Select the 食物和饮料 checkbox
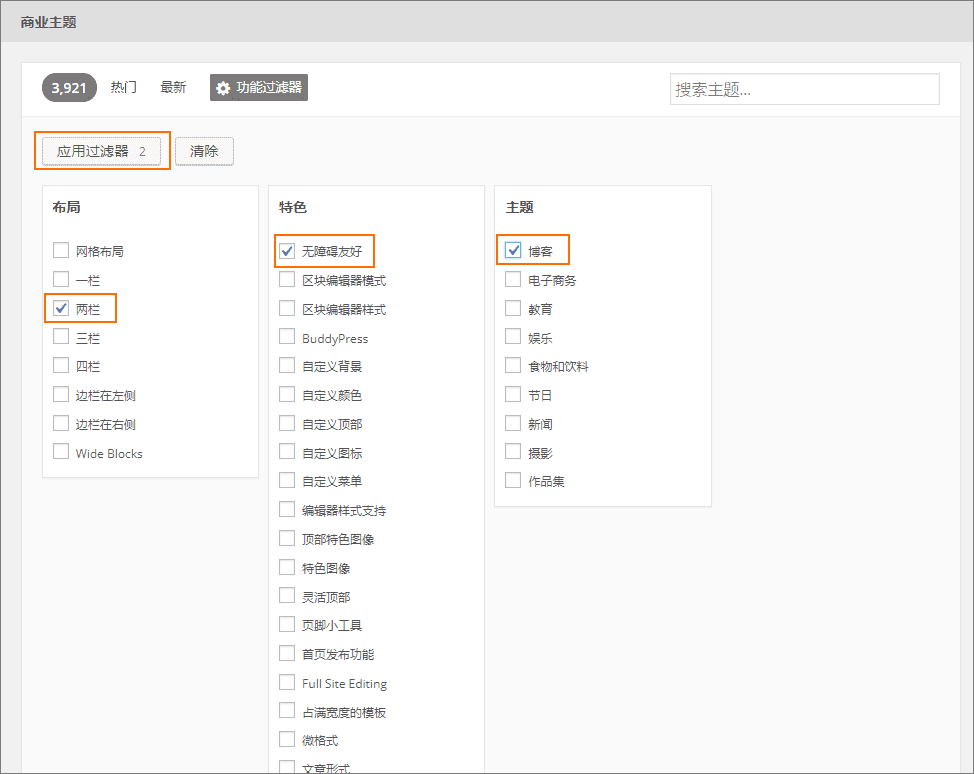This screenshot has height=774, width=974. pyautogui.click(x=513, y=365)
